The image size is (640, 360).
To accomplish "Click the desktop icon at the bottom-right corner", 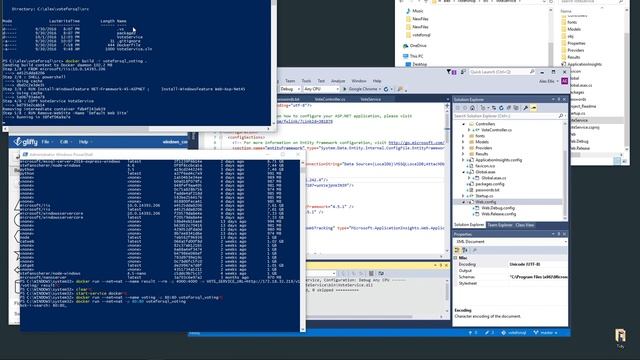I will coord(620,338).
